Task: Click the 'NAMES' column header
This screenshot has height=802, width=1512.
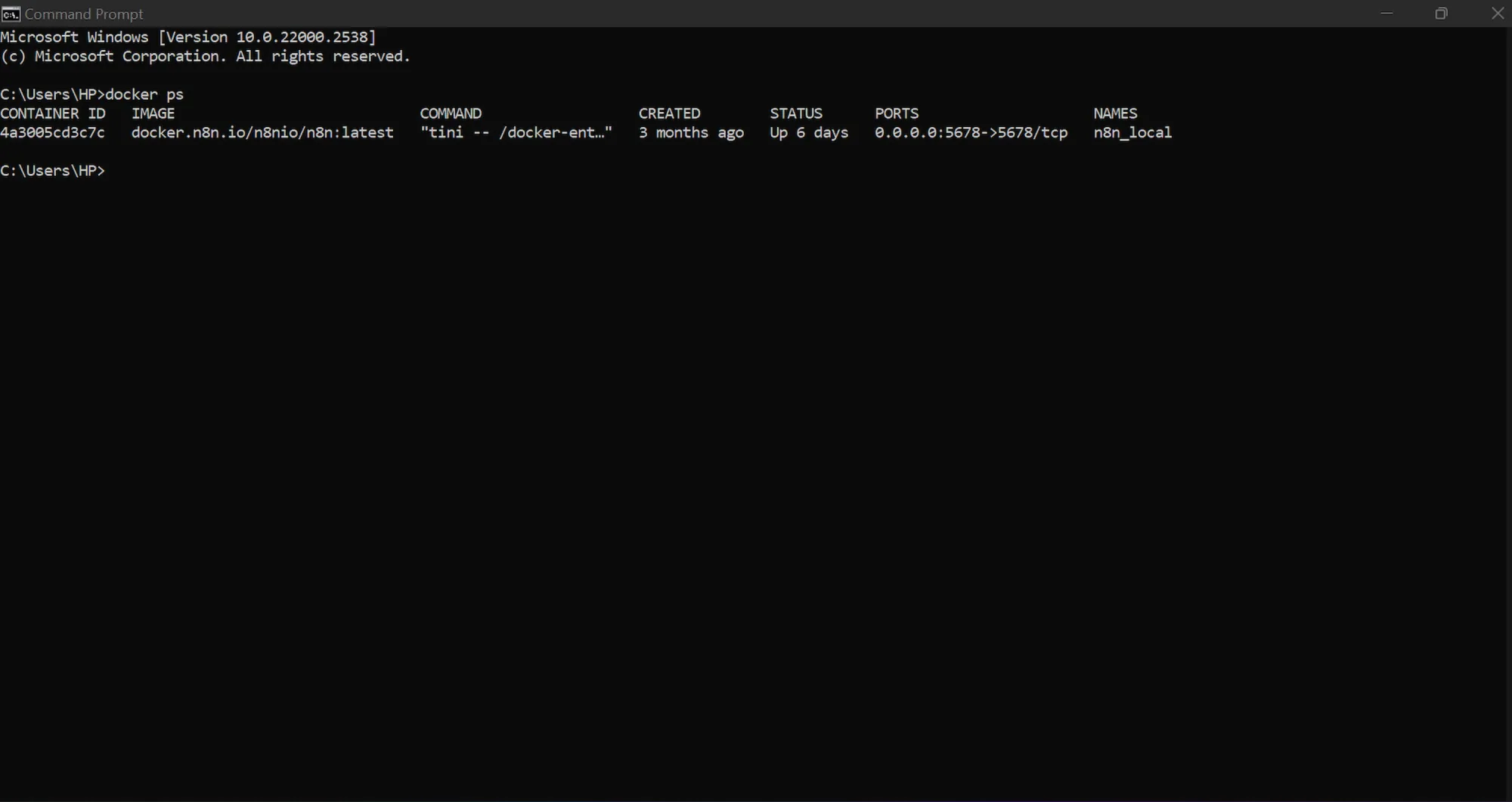Action: (1115, 113)
